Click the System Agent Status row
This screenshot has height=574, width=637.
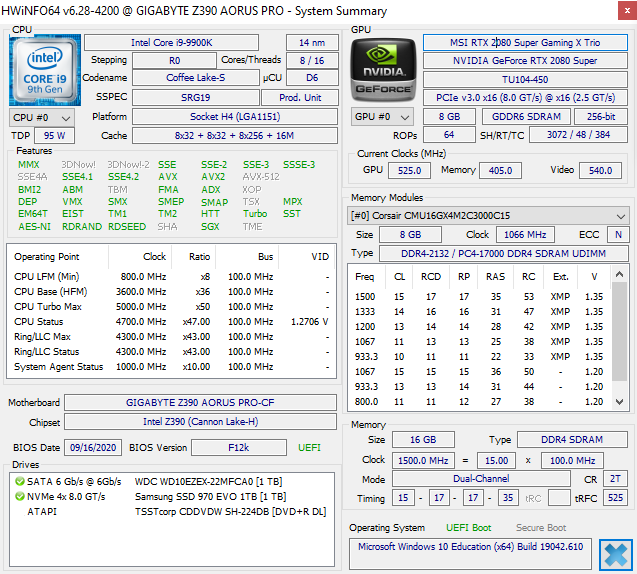pyautogui.click(x=171, y=367)
